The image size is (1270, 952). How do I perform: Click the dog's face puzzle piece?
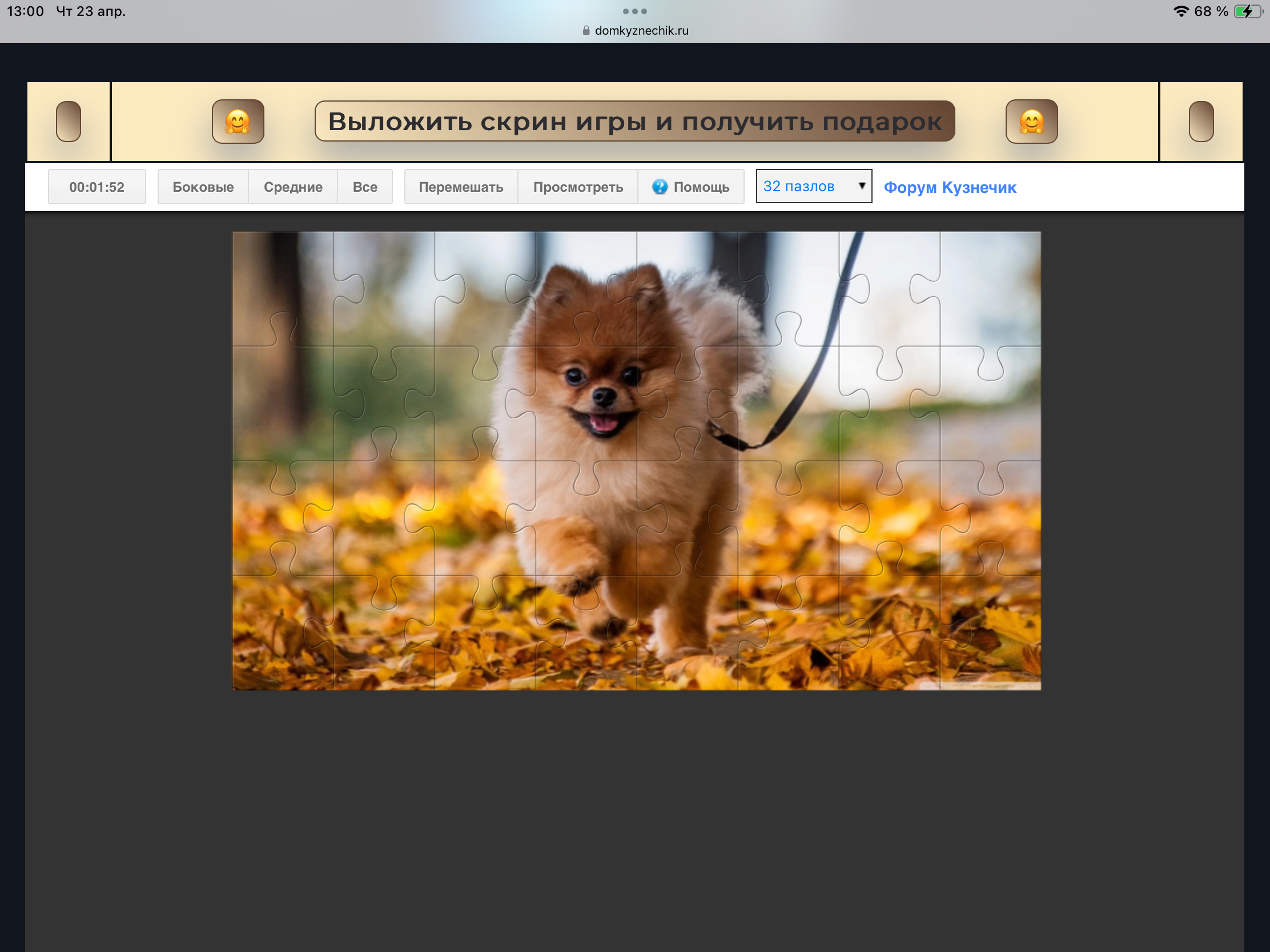tap(592, 402)
